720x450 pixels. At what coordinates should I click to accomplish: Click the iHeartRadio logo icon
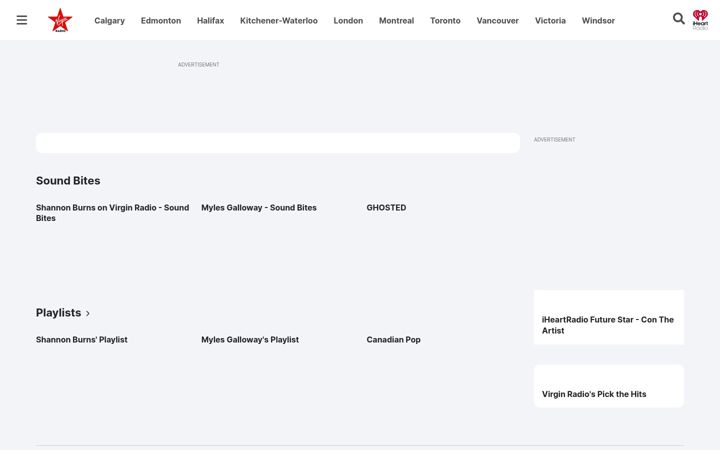(700, 20)
